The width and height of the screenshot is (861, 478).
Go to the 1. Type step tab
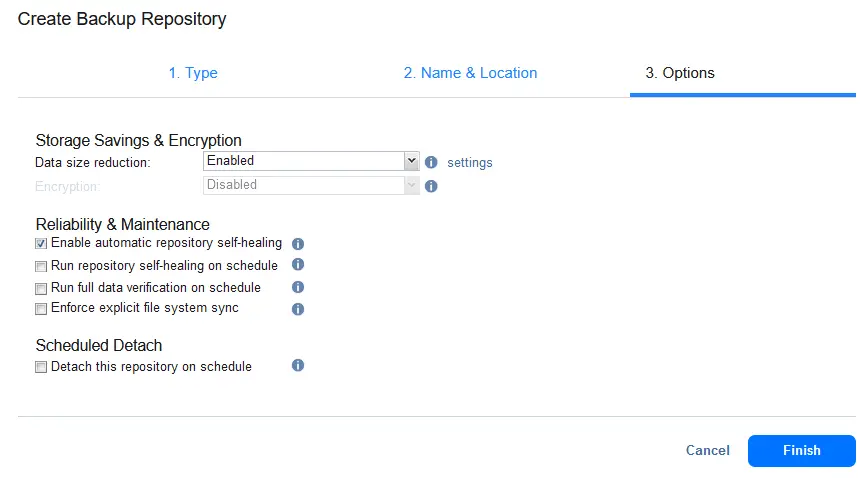193,73
